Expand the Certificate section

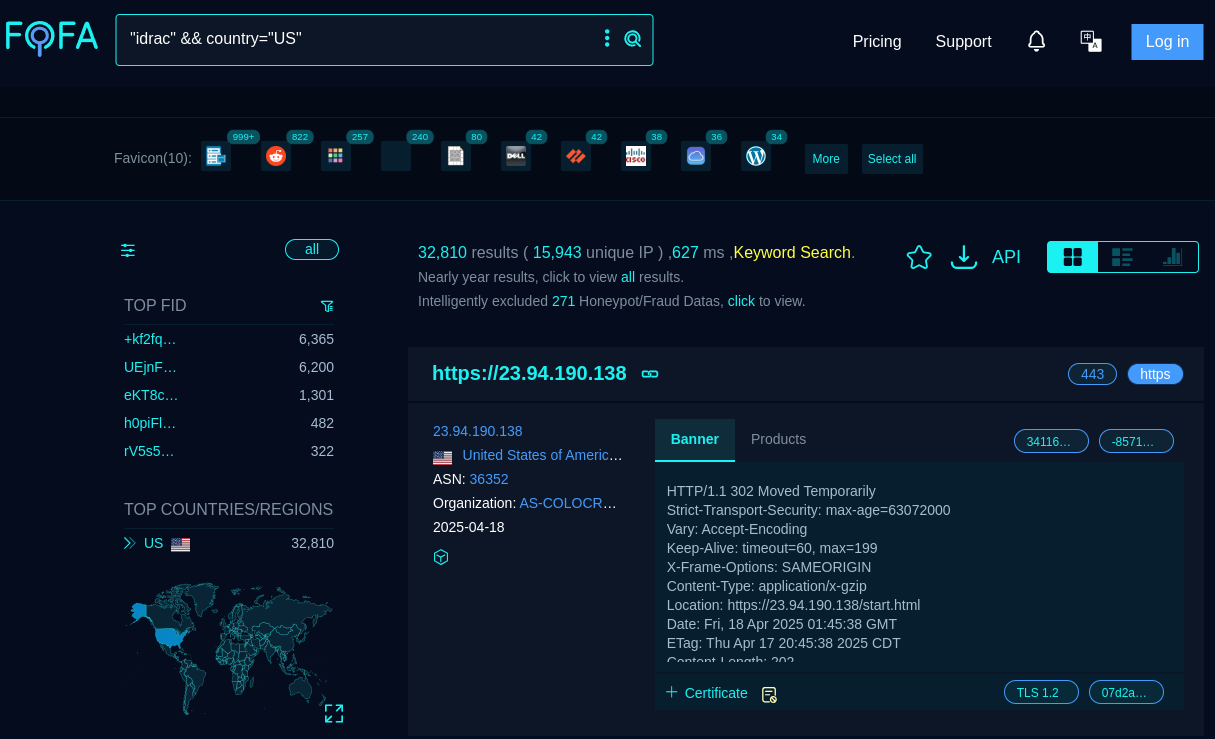706,693
